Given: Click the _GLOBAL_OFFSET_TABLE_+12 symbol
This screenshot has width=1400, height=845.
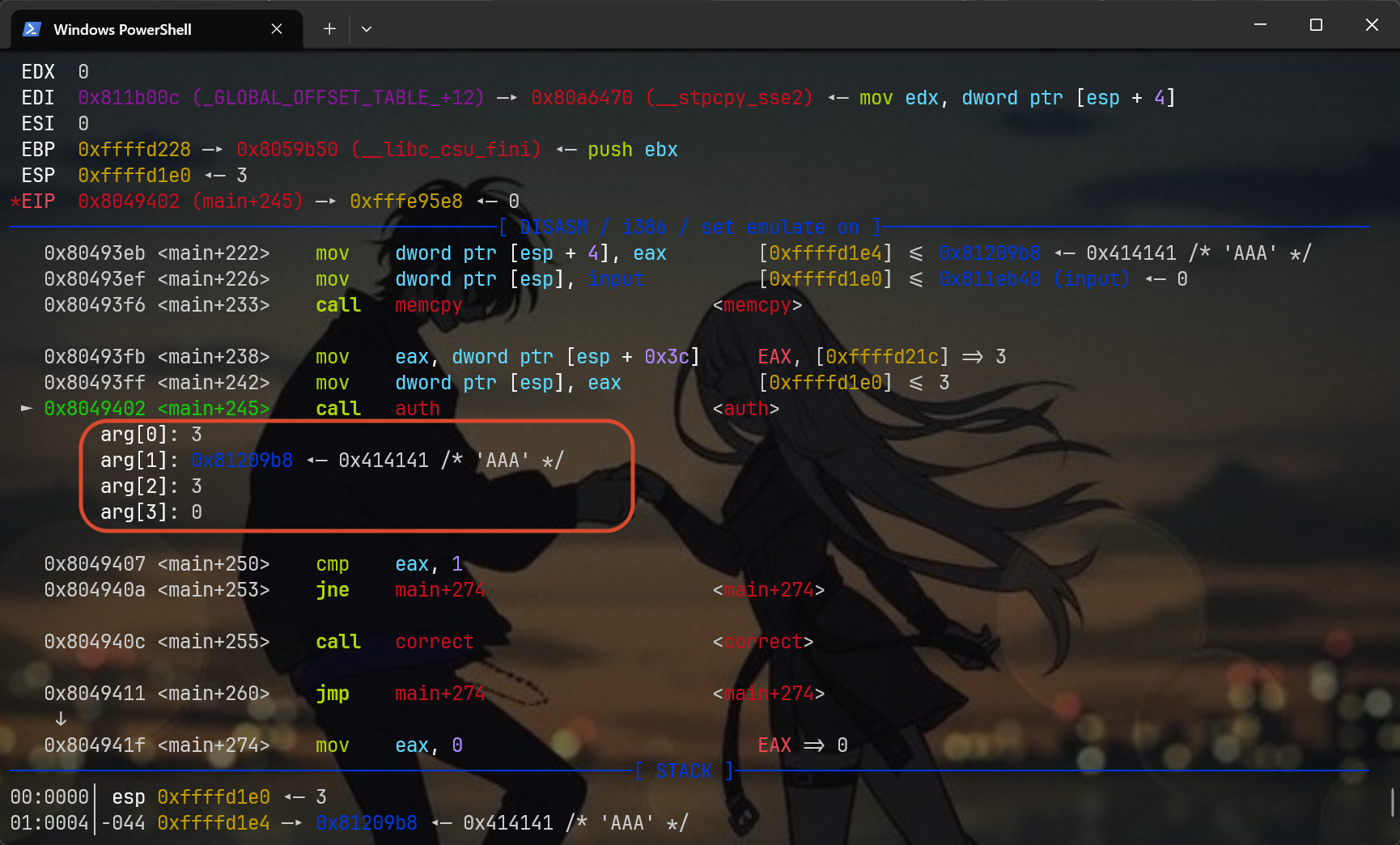Looking at the screenshot, I should (x=339, y=98).
